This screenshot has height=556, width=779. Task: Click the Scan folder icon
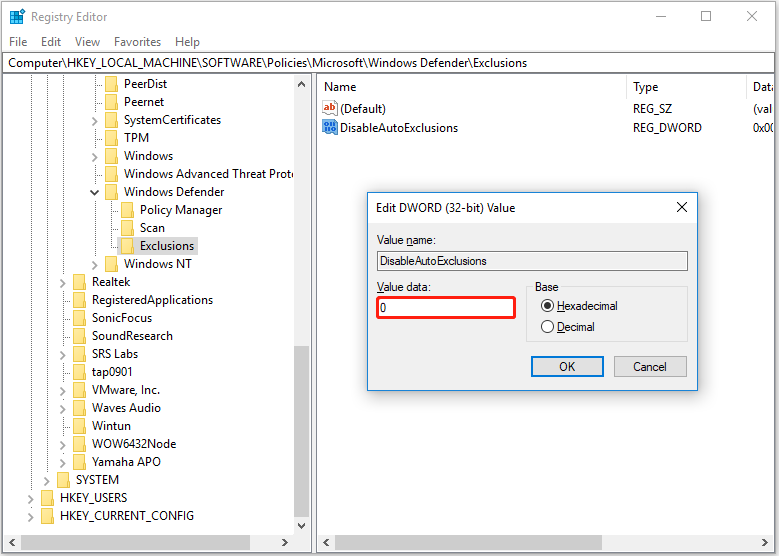coord(128,228)
